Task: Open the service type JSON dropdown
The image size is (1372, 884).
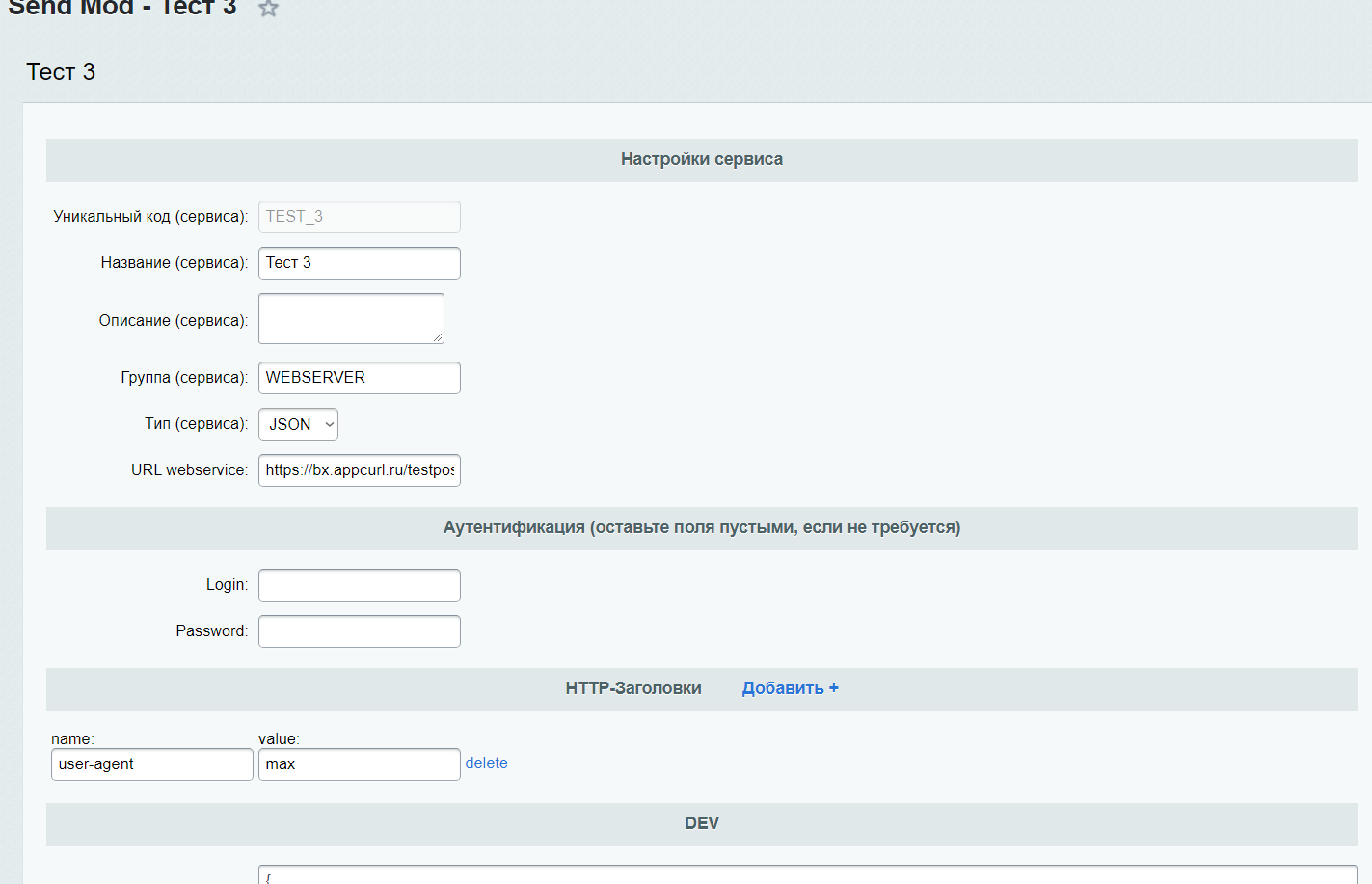Action: click(x=298, y=424)
